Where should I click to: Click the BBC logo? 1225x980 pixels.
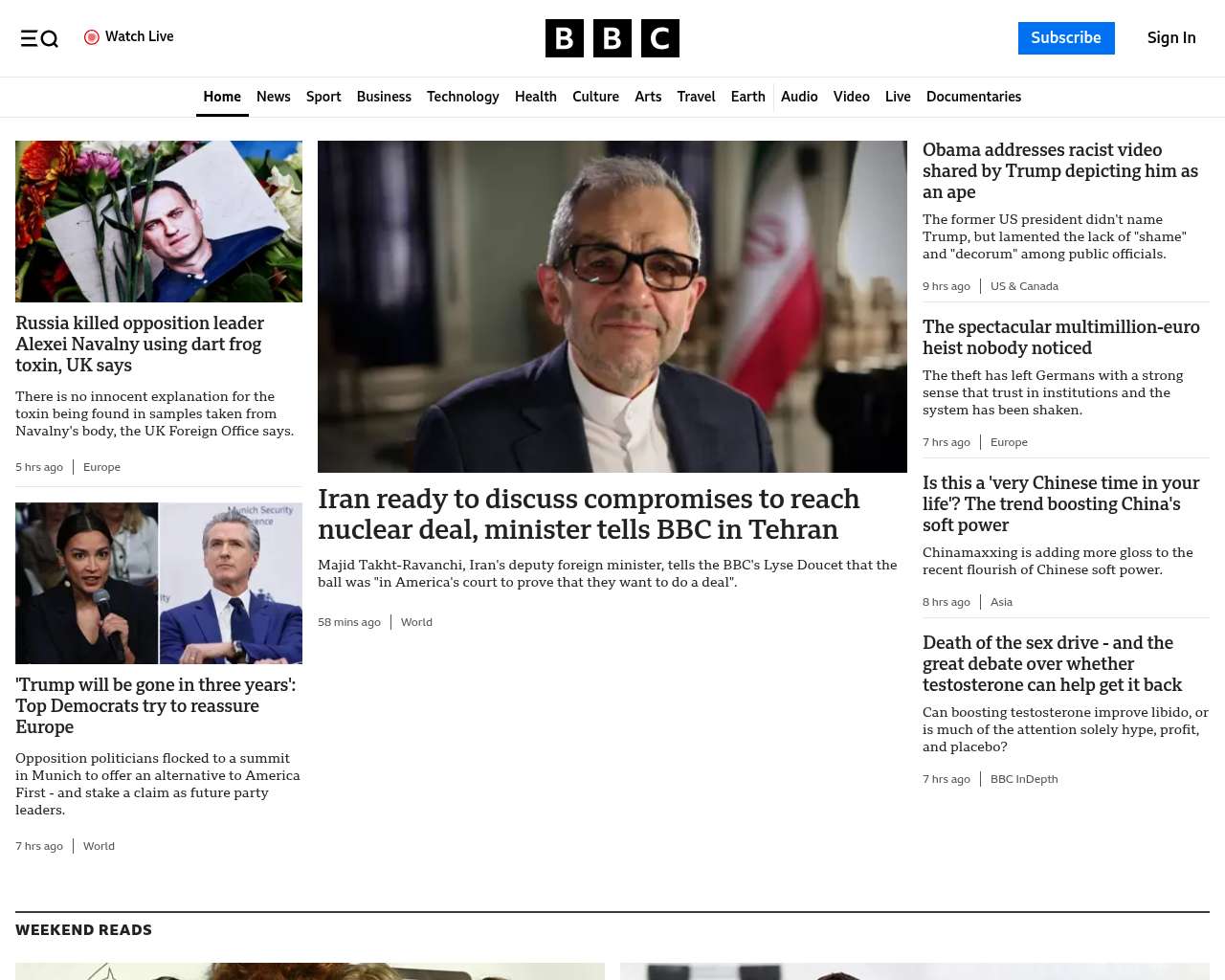pyautogui.click(x=612, y=38)
